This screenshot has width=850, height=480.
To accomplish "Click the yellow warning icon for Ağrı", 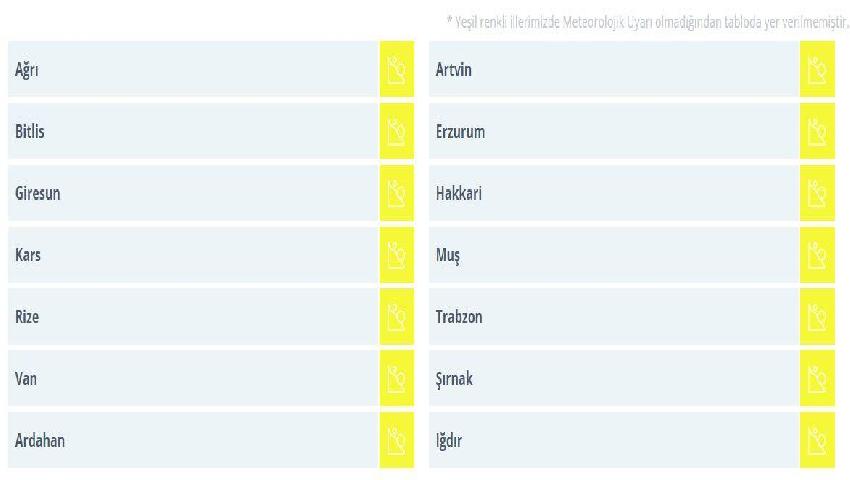I will pyautogui.click(x=396, y=69).
